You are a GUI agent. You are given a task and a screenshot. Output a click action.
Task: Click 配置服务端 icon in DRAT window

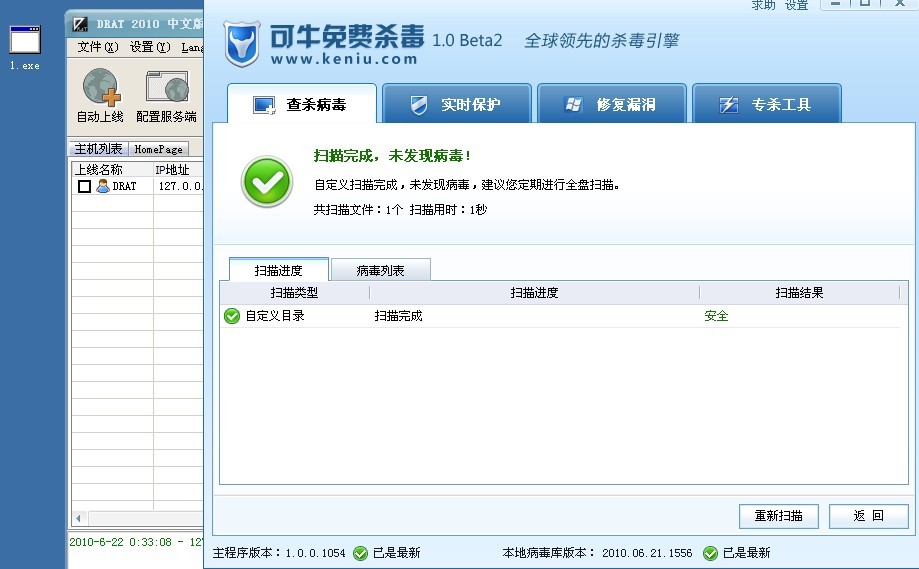point(168,86)
